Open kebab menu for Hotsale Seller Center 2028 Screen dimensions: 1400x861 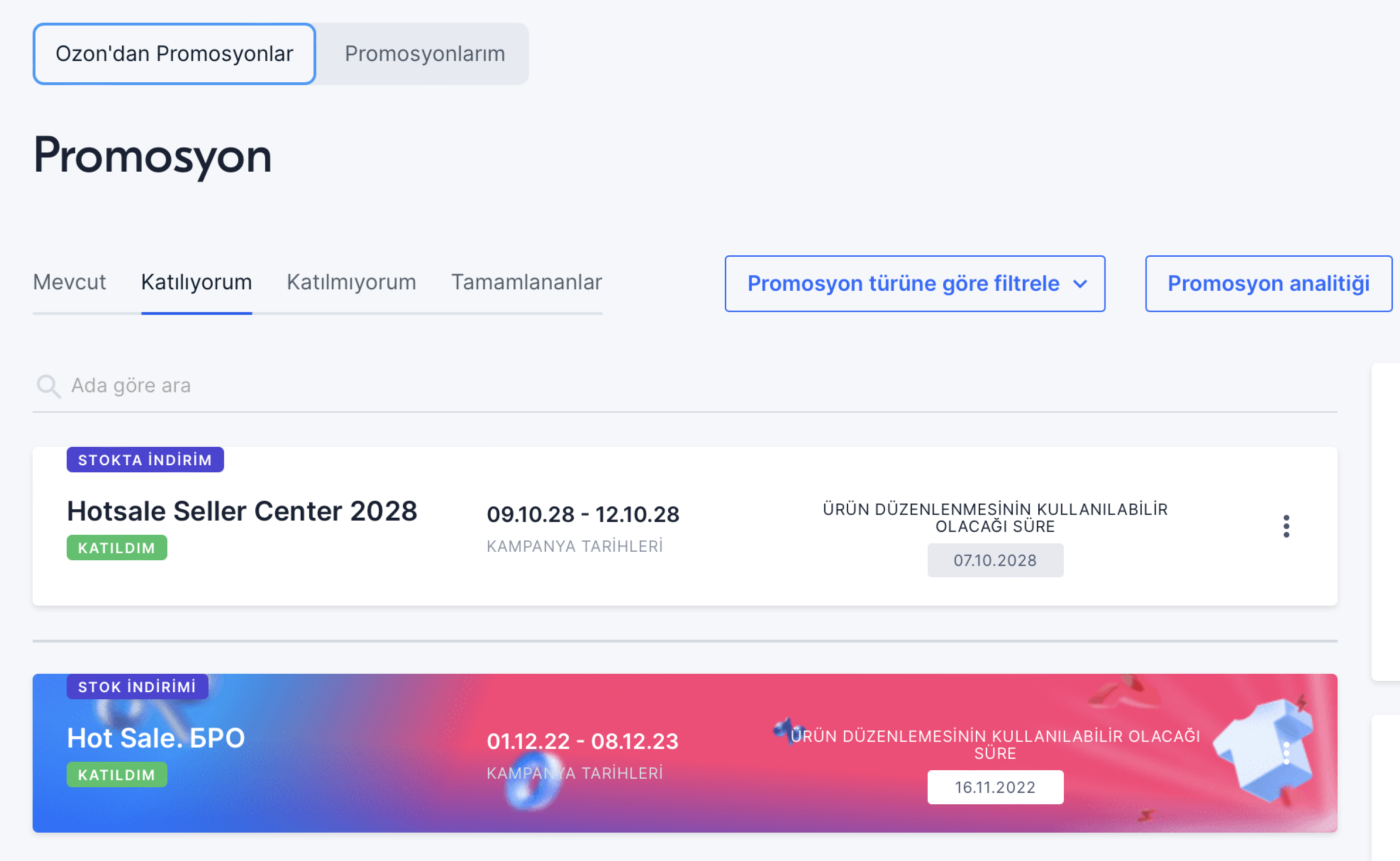pos(1286,526)
